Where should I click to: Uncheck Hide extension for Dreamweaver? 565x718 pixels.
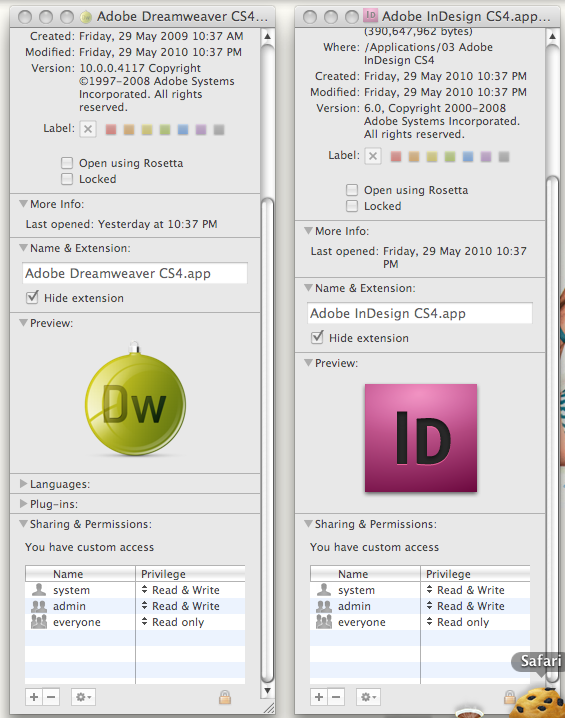pyautogui.click(x=32, y=298)
